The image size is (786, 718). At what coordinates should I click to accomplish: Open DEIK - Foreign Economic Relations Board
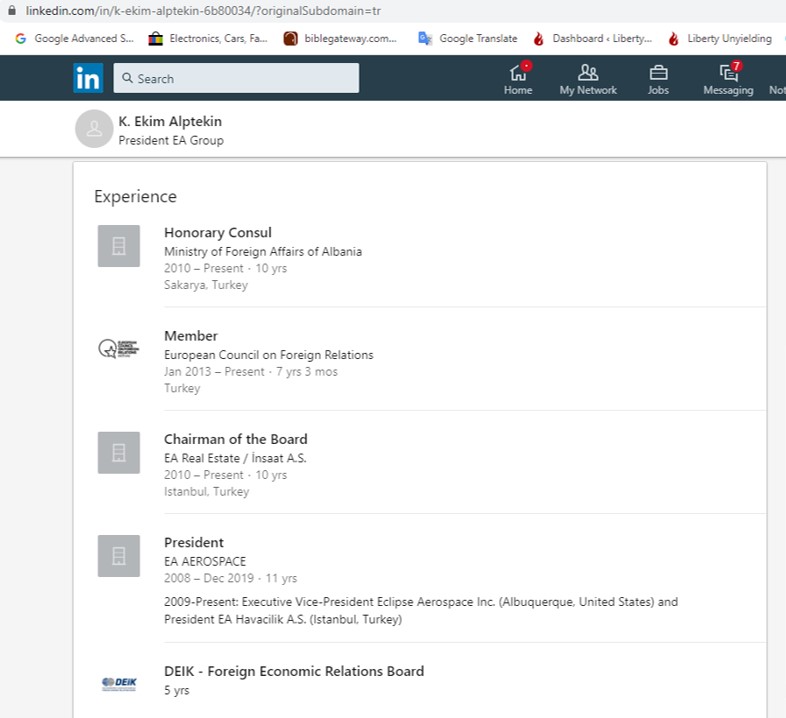tap(294, 671)
